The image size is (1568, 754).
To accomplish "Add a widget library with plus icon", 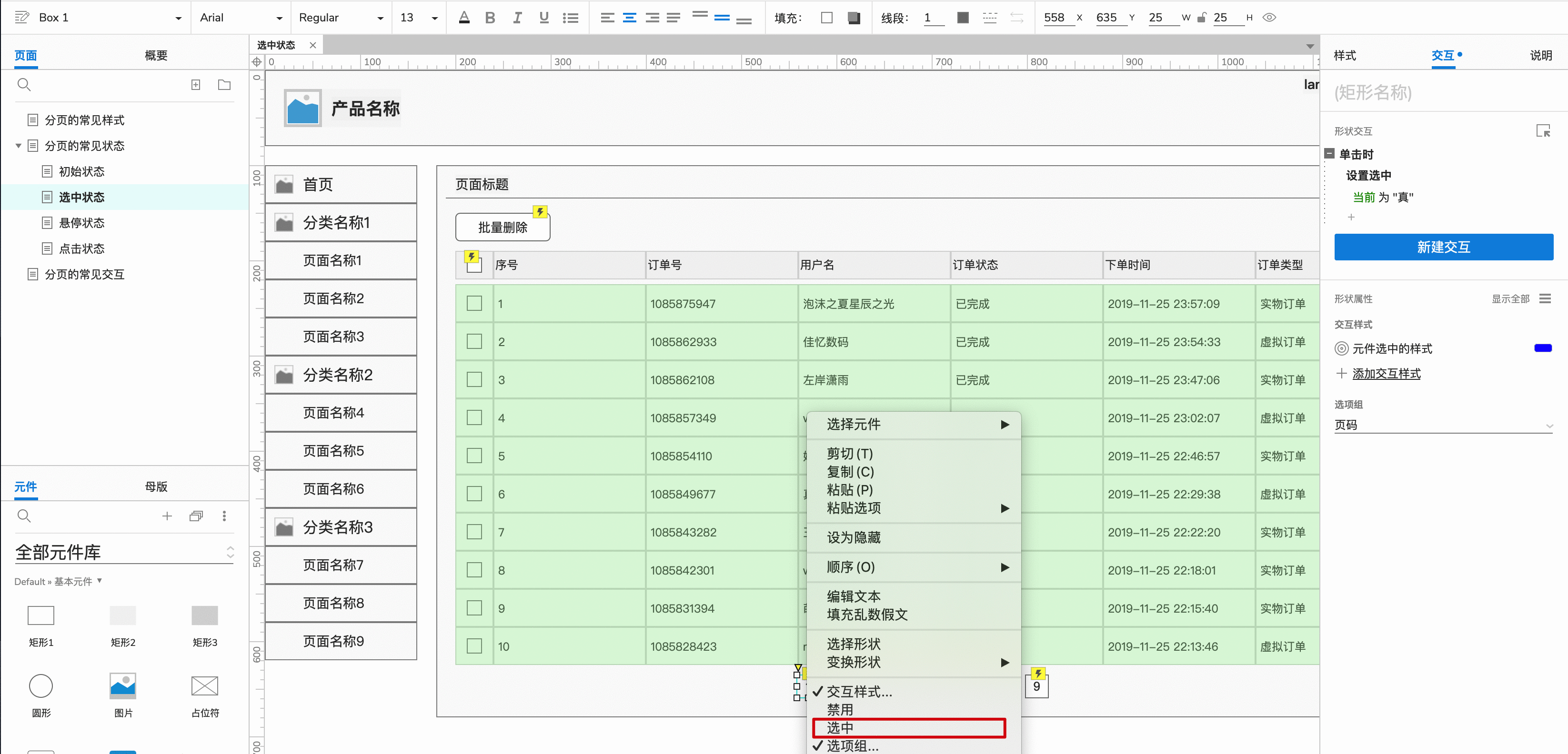I will pos(167,516).
